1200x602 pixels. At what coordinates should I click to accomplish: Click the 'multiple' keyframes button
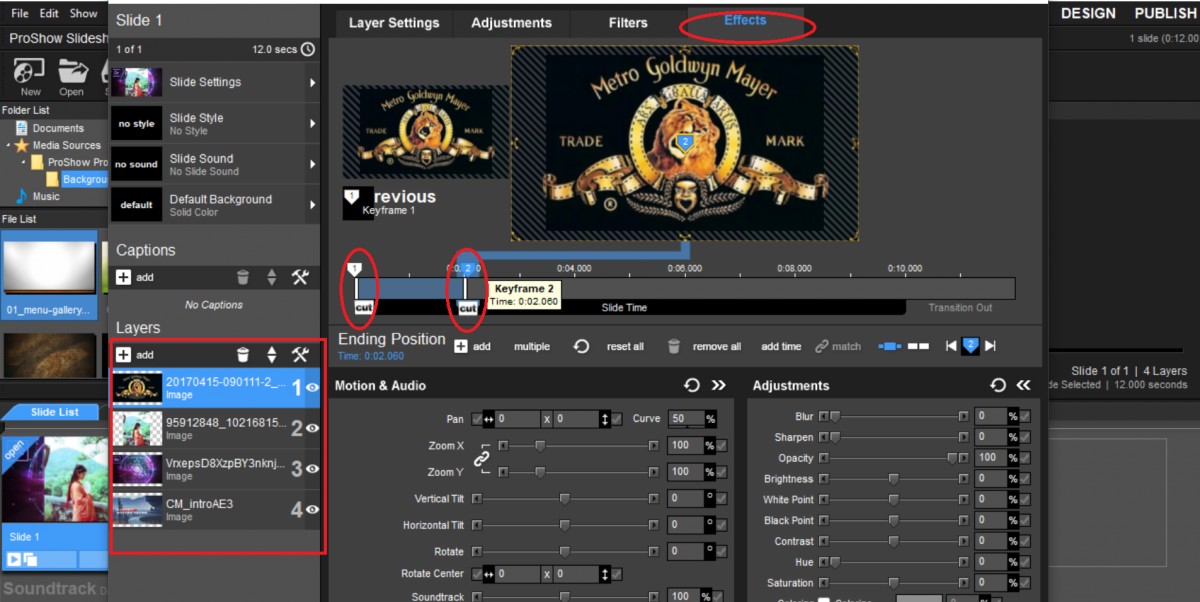532,346
